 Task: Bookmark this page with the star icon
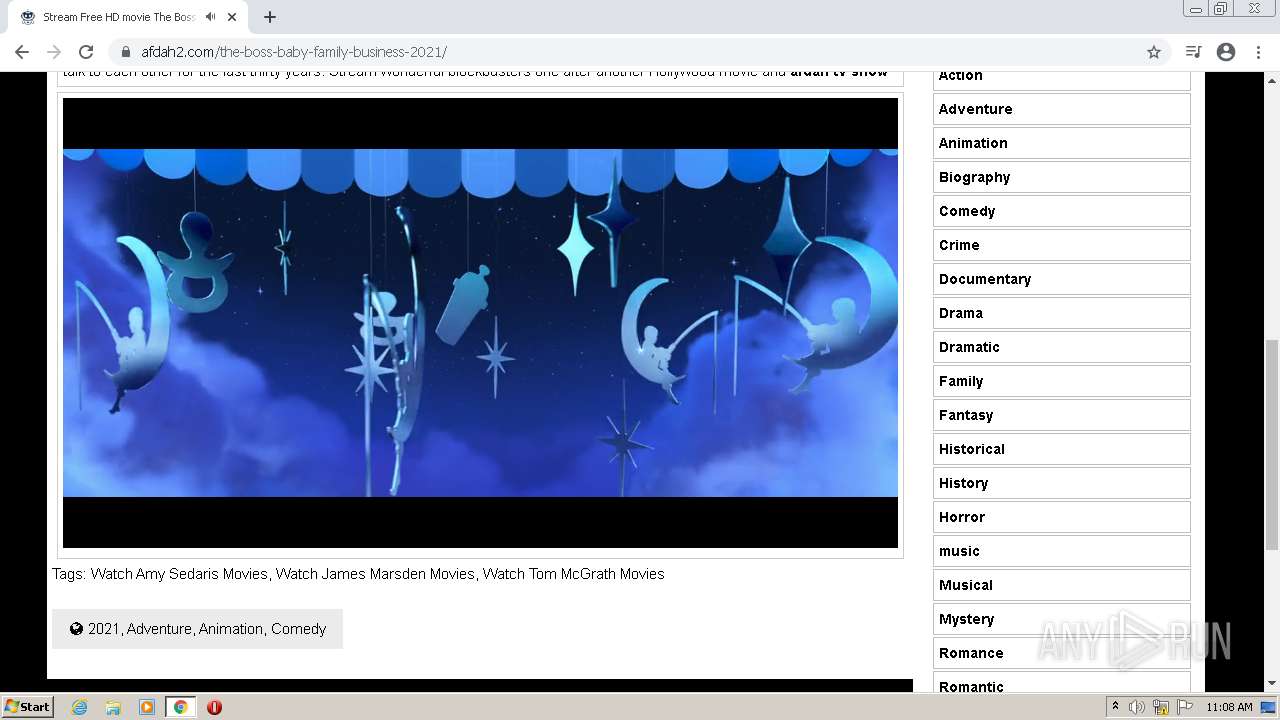click(x=1153, y=52)
